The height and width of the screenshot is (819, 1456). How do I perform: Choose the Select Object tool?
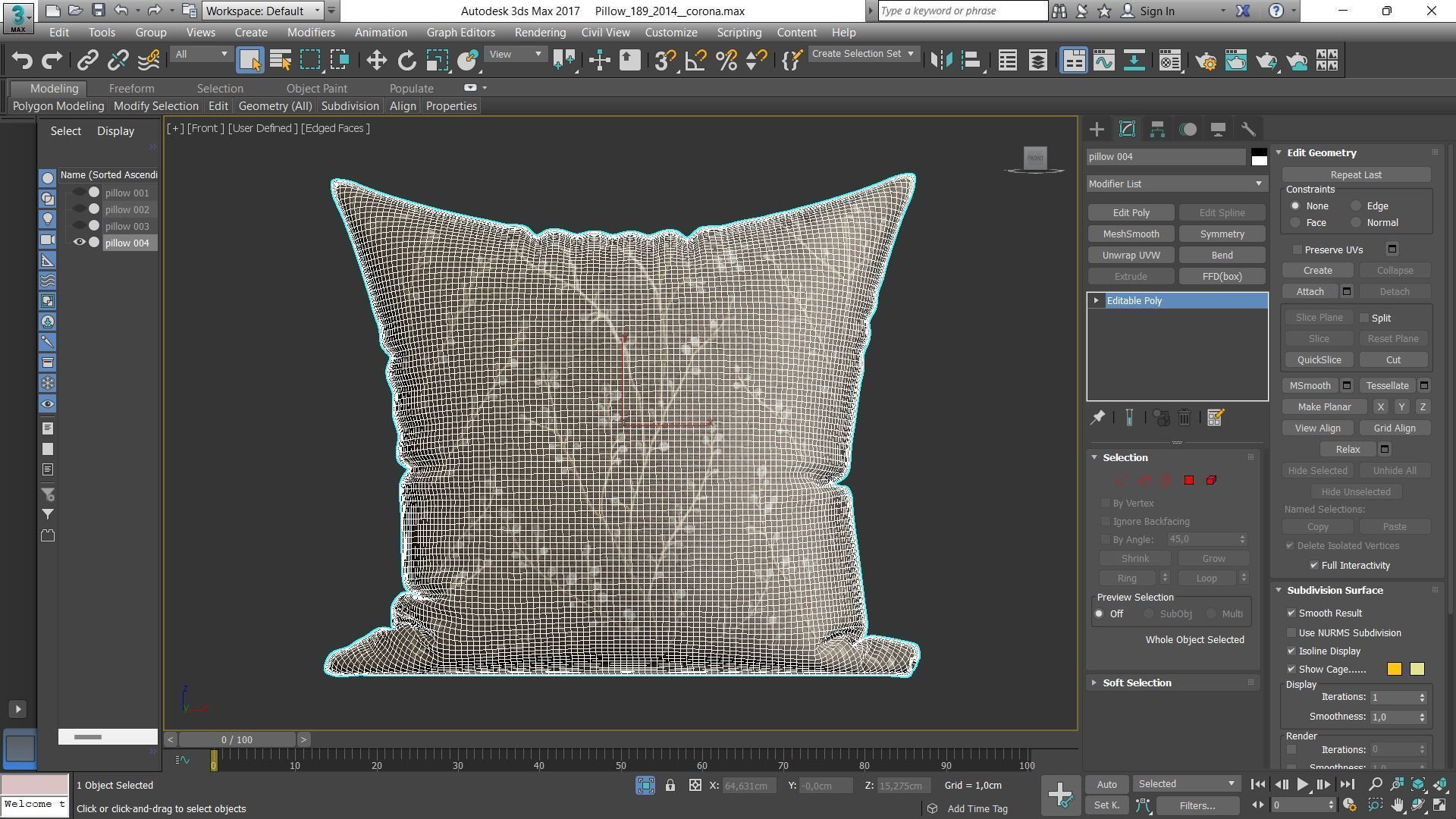(249, 61)
